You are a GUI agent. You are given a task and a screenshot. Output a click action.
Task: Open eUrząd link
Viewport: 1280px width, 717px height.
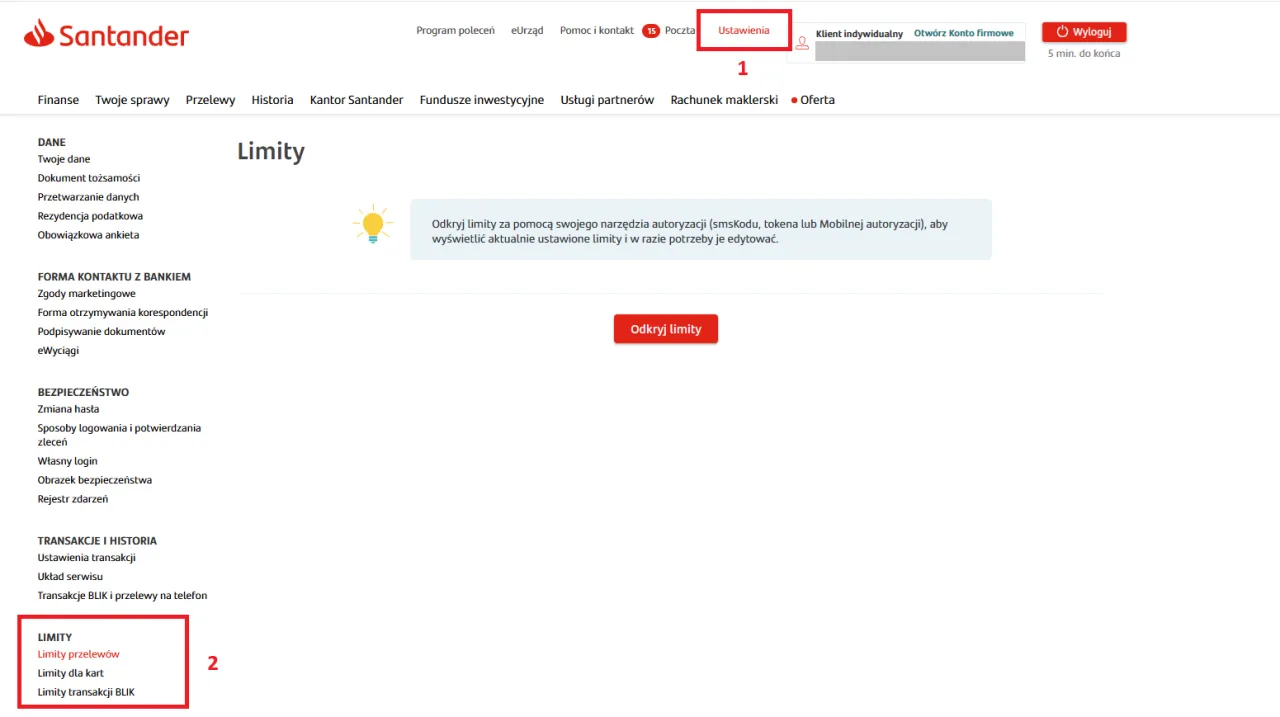pyautogui.click(x=527, y=31)
